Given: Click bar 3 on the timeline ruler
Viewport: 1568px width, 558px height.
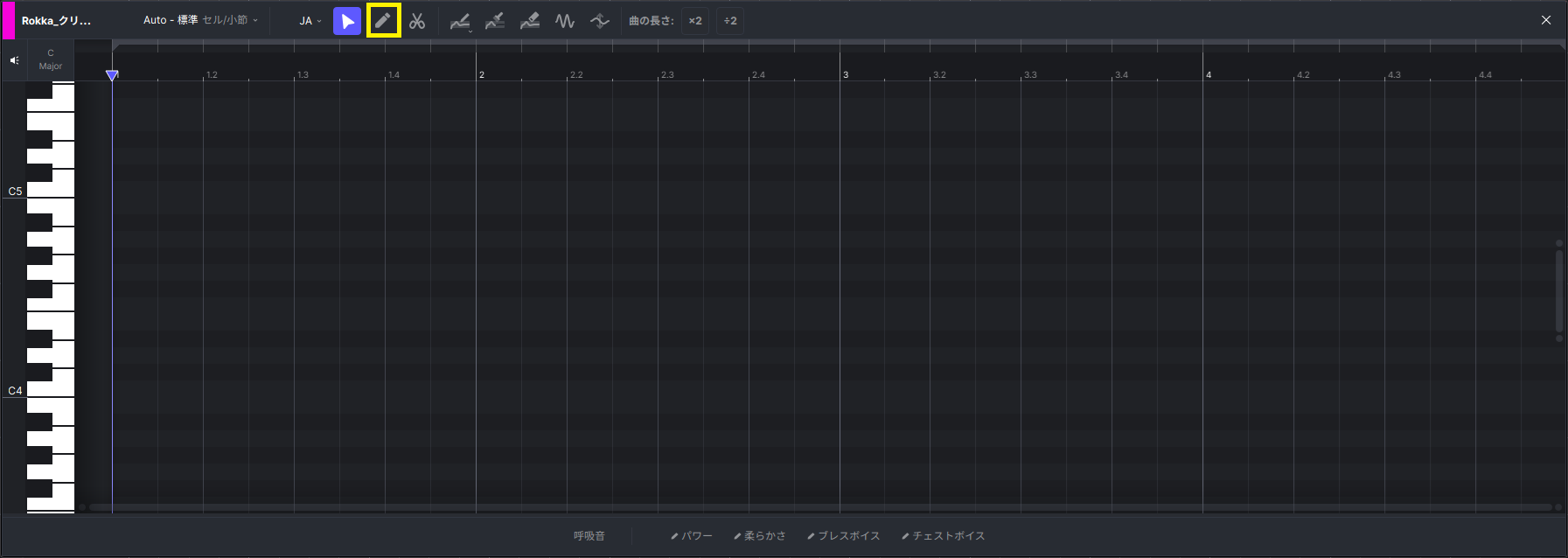Looking at the screenshot, I should [846, 74].
